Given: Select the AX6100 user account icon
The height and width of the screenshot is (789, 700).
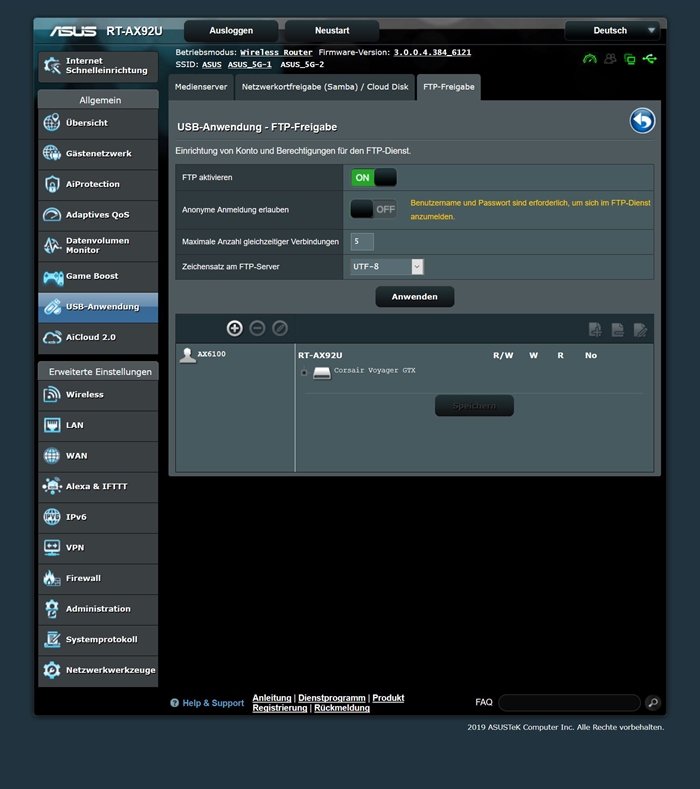Looking at the screenshot, I should point(188,355).
